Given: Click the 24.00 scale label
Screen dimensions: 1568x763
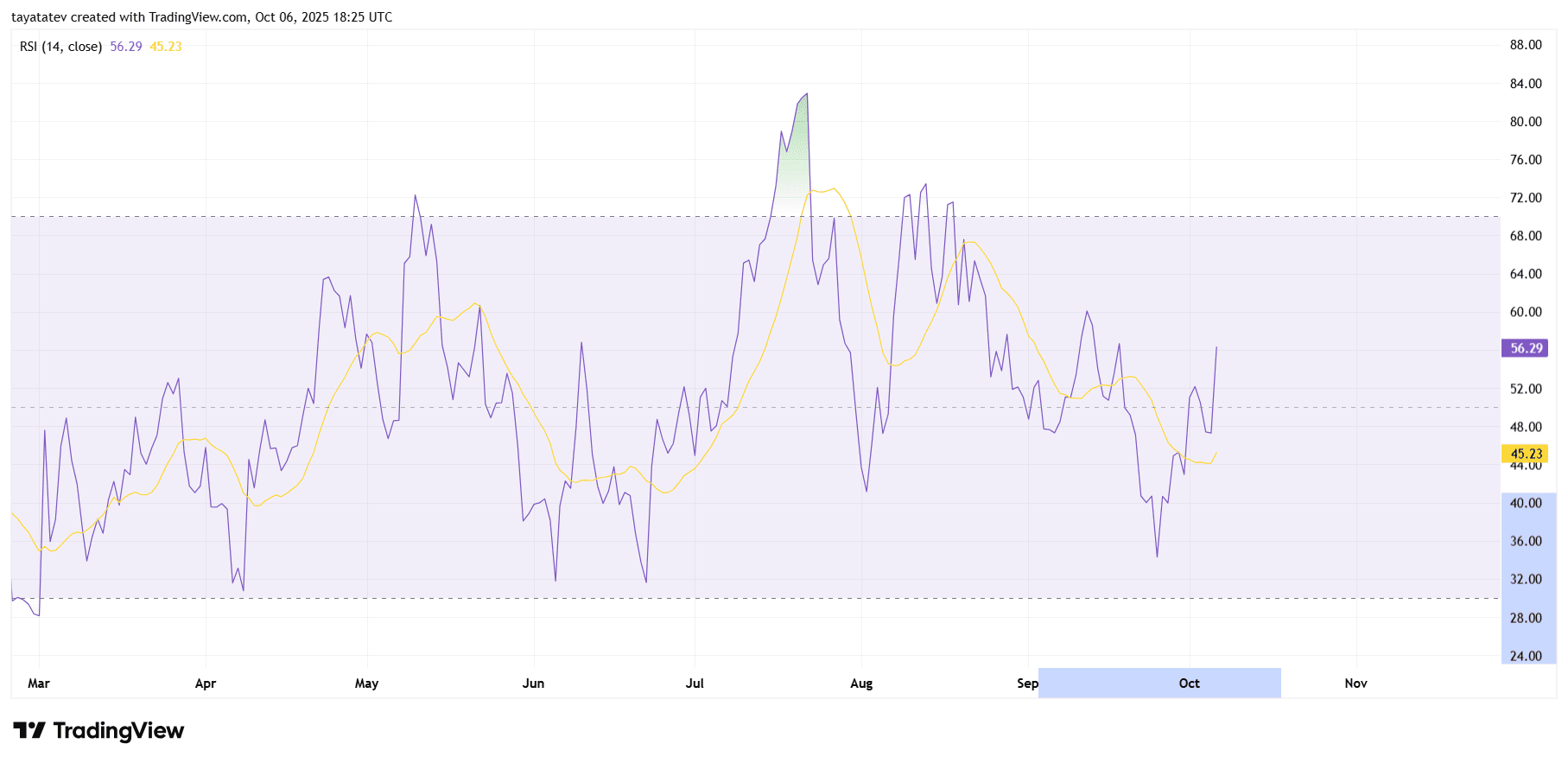Looking at the screenshot, I should pos(1526,656).
